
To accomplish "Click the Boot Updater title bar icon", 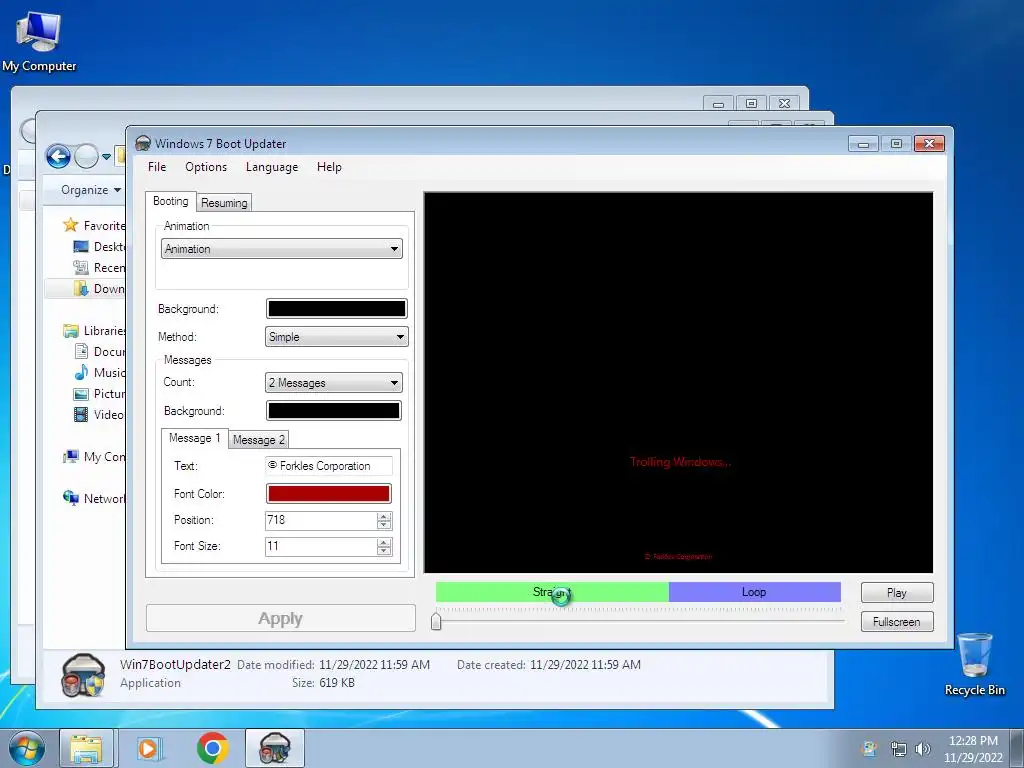I will (142, 143).
